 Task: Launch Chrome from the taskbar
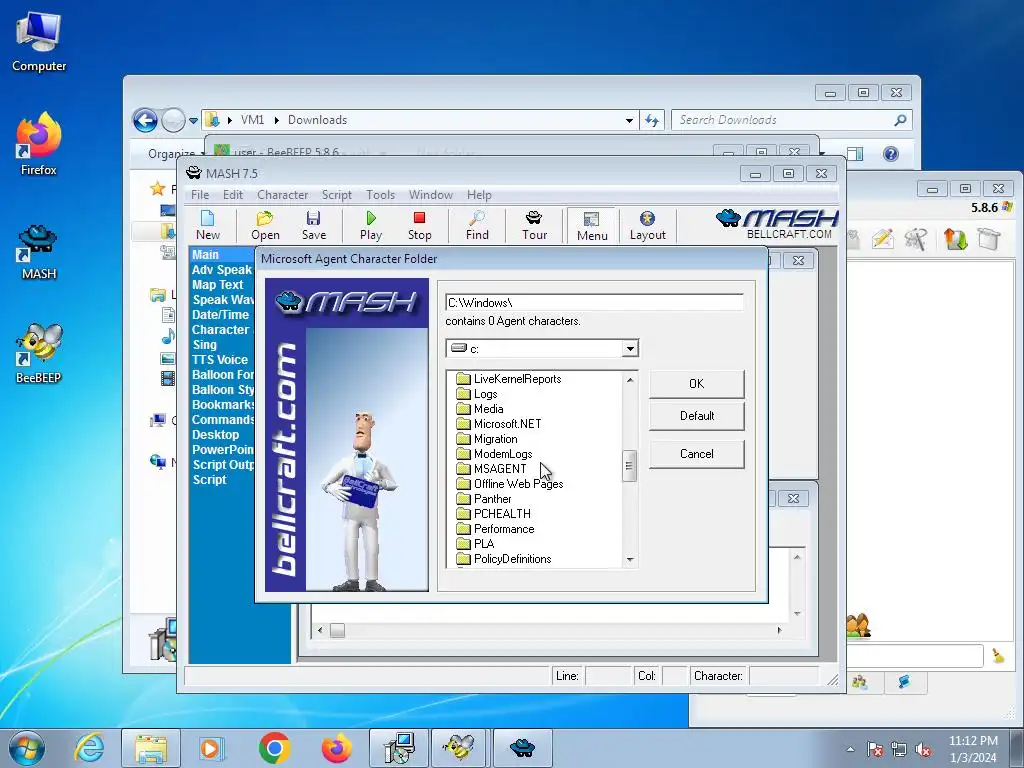point(274,748)
